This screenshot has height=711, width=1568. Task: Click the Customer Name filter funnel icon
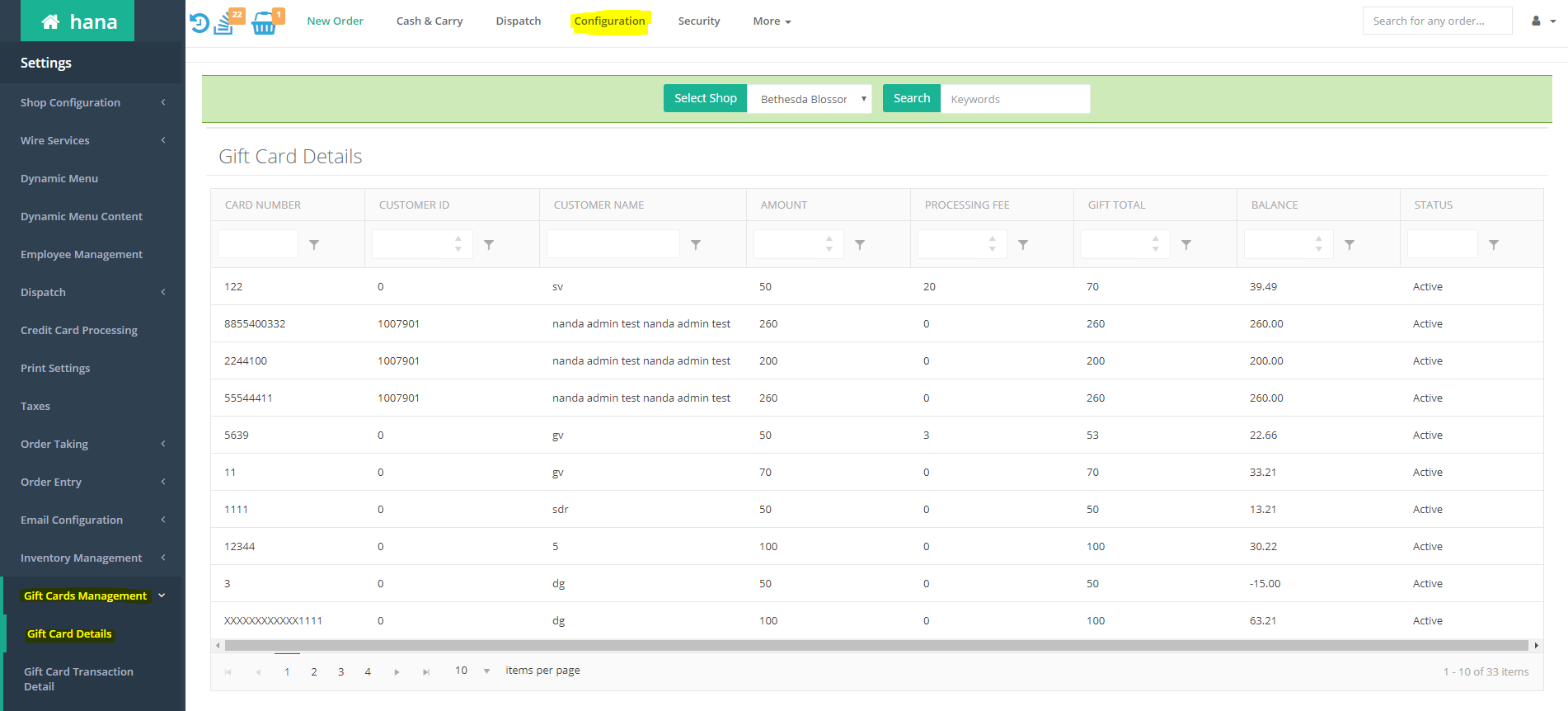(x=696, y=245)
